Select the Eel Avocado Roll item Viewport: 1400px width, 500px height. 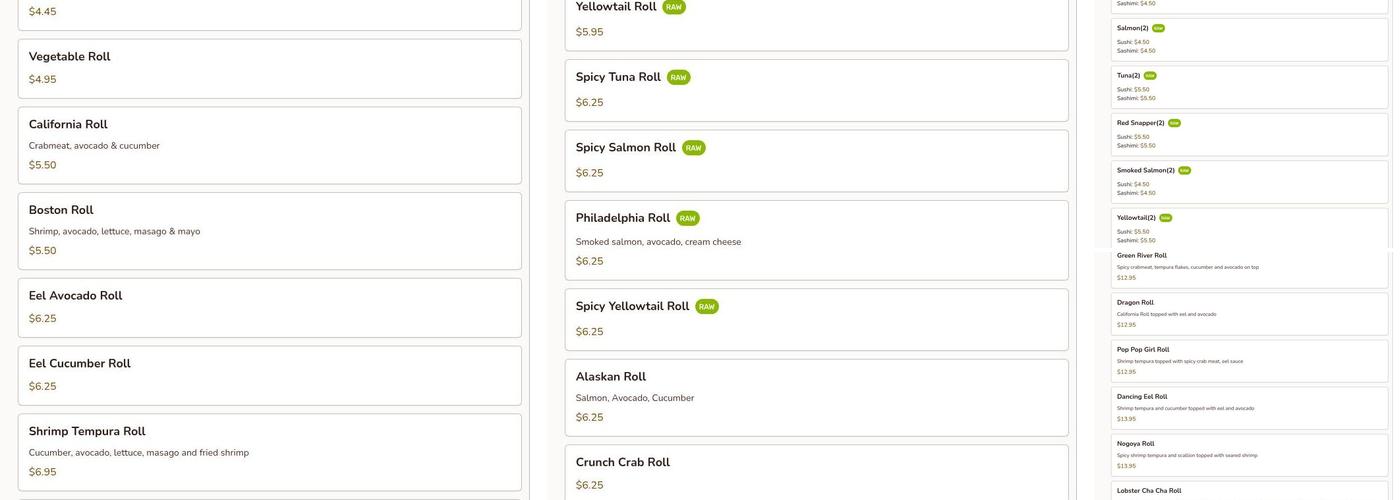click(x=269, y=307)
